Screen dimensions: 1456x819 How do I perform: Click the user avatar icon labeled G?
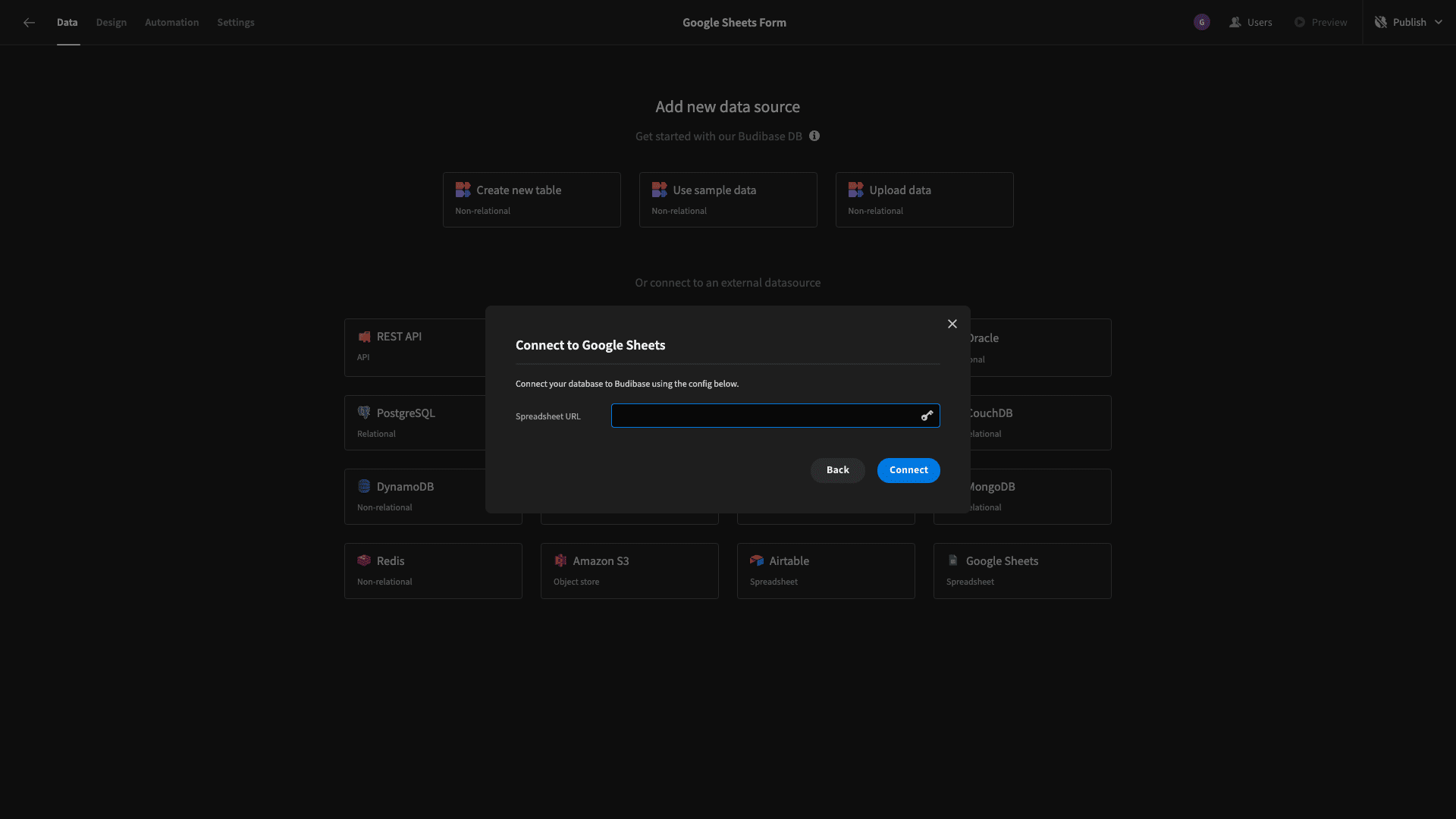point(1202,23)
